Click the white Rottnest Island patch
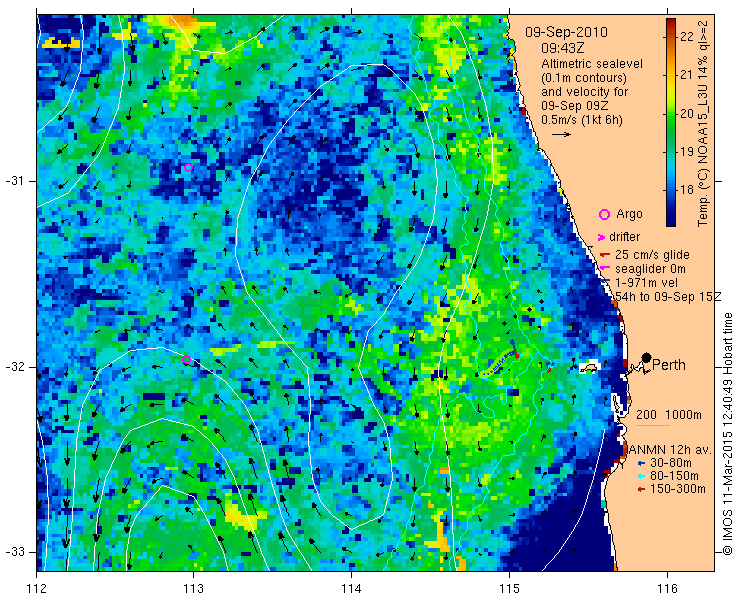This screenshot has height=600, width=740. point(589,367)
